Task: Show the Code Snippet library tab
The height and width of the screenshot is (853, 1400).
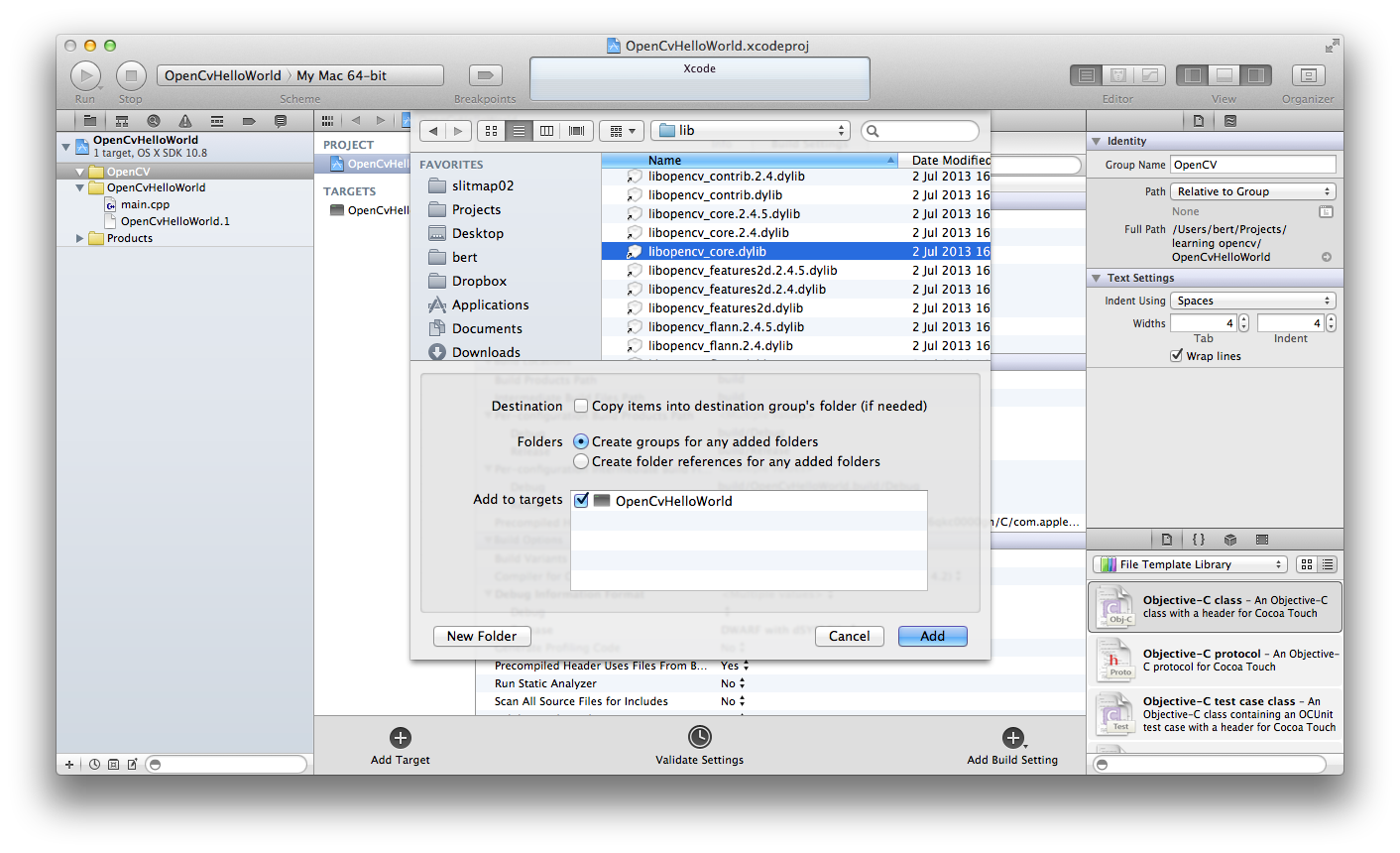Action: (x=1199, y=540)
